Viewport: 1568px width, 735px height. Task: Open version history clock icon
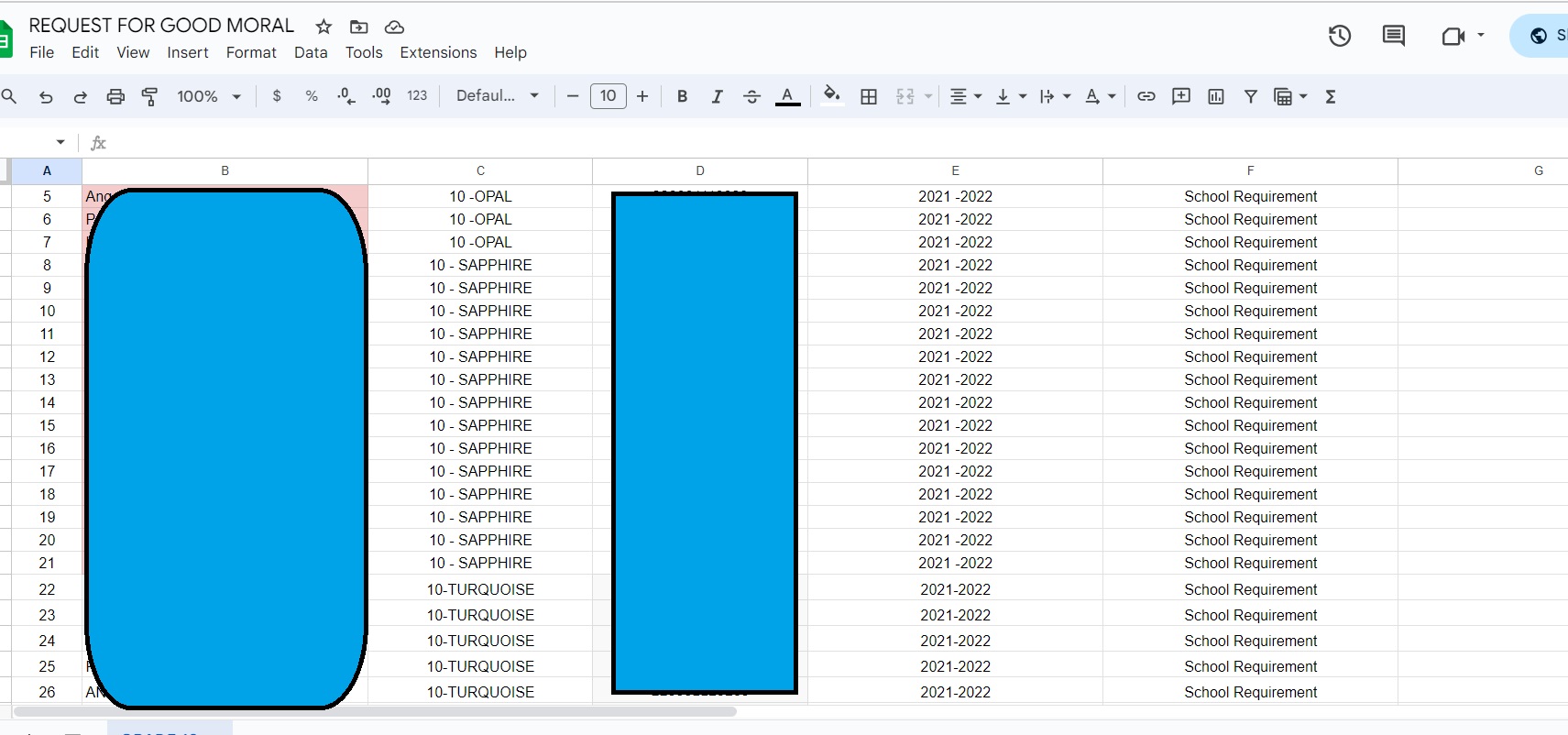tap(1340, 36)
